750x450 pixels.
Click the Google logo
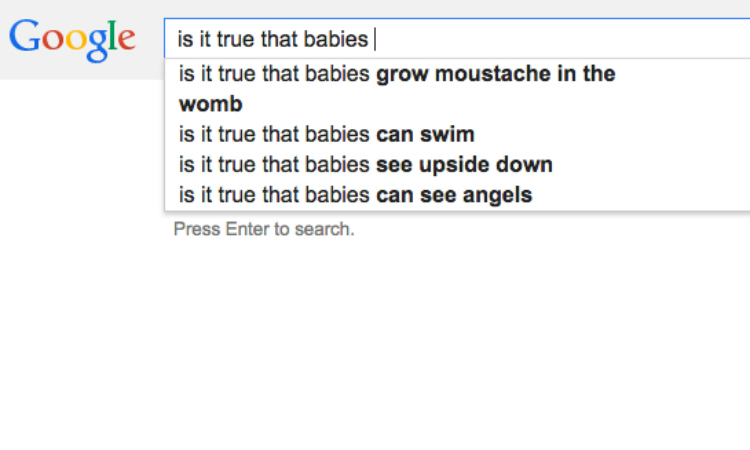[x=72, y=40]
